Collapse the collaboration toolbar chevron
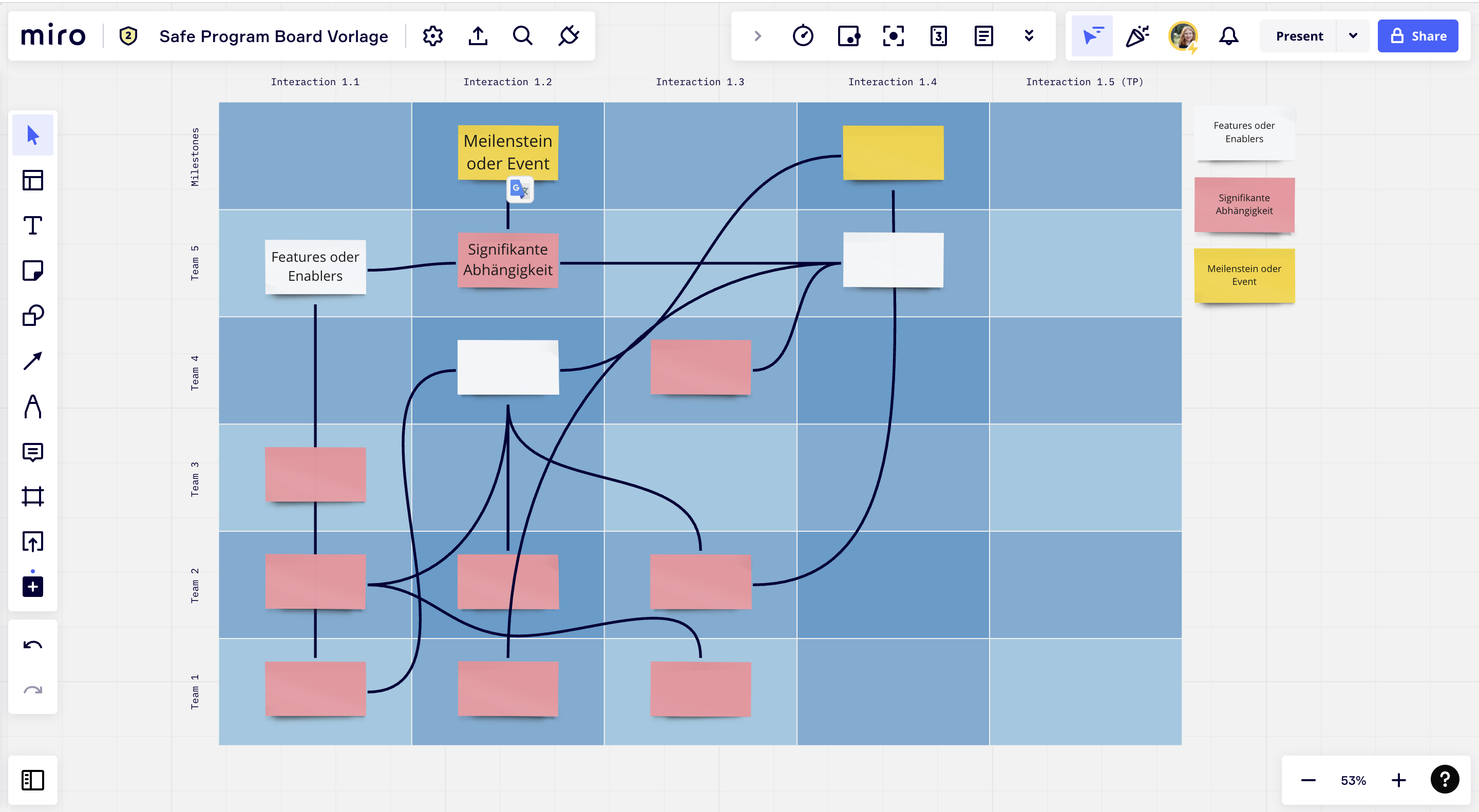 point(758,36)
